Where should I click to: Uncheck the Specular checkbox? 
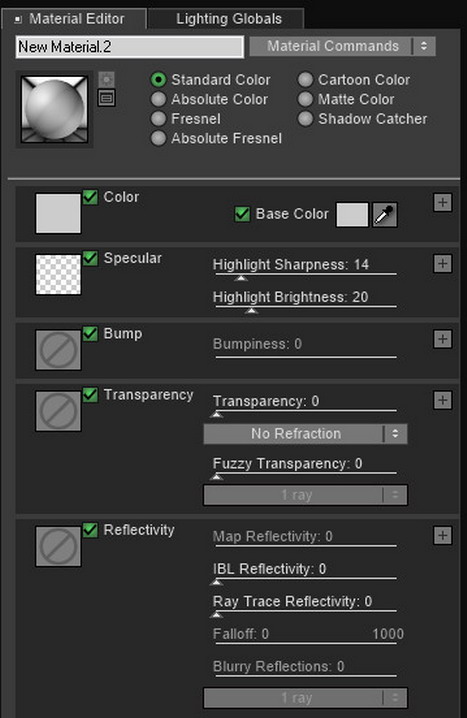90,258
